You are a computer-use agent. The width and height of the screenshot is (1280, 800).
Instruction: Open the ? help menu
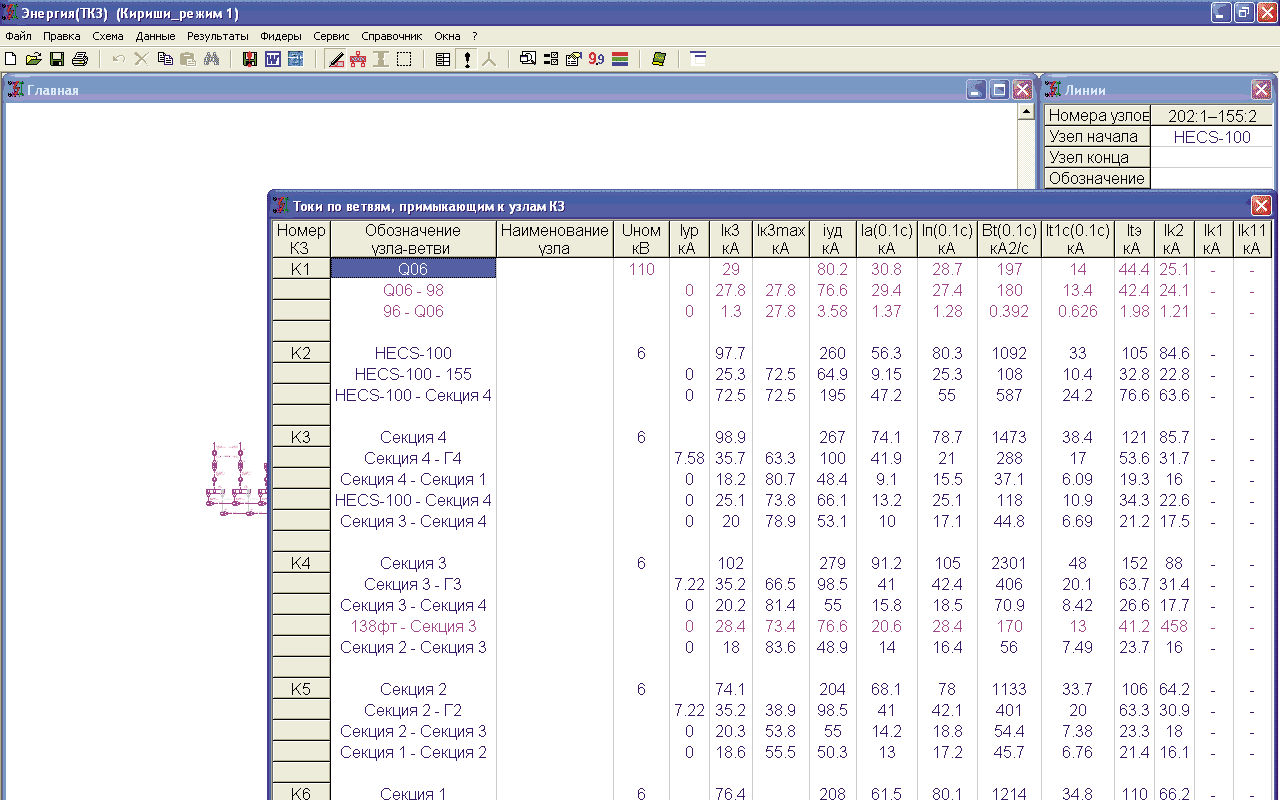coord(475,35)
